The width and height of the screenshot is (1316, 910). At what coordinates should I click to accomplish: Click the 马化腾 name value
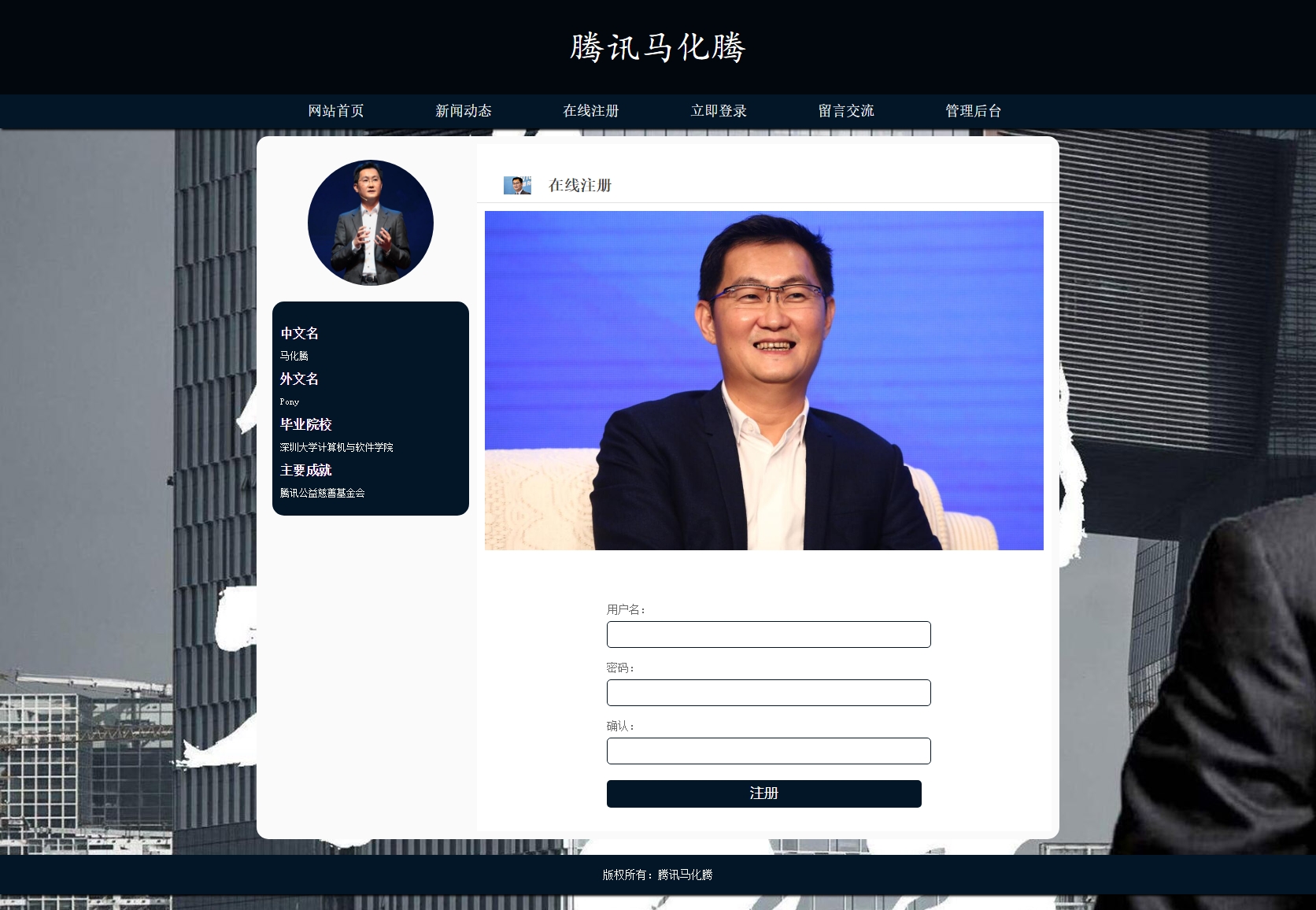pos(294,356)
